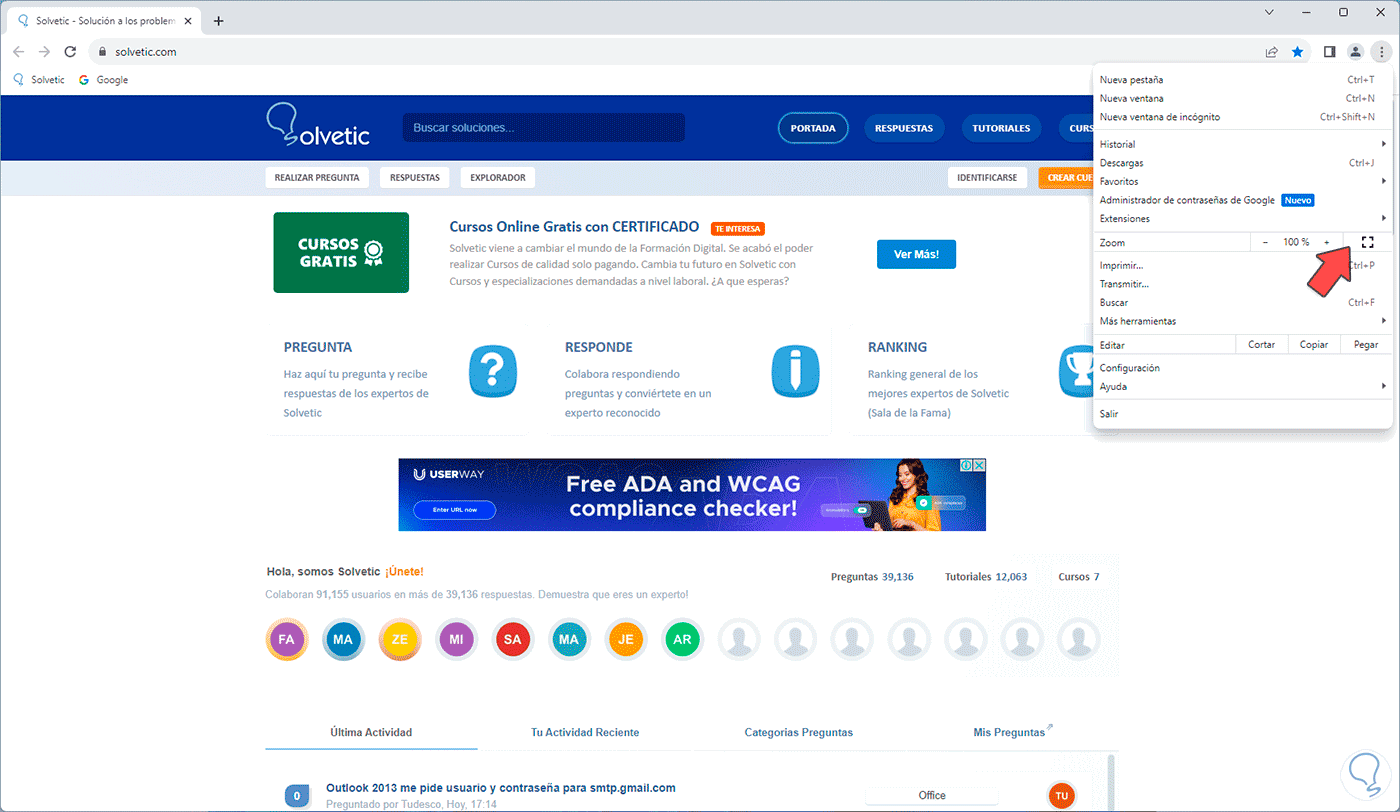This screenshot has height=812, width=1400.
Task: Expand the Favoritos submenu
Action: 1243,181
